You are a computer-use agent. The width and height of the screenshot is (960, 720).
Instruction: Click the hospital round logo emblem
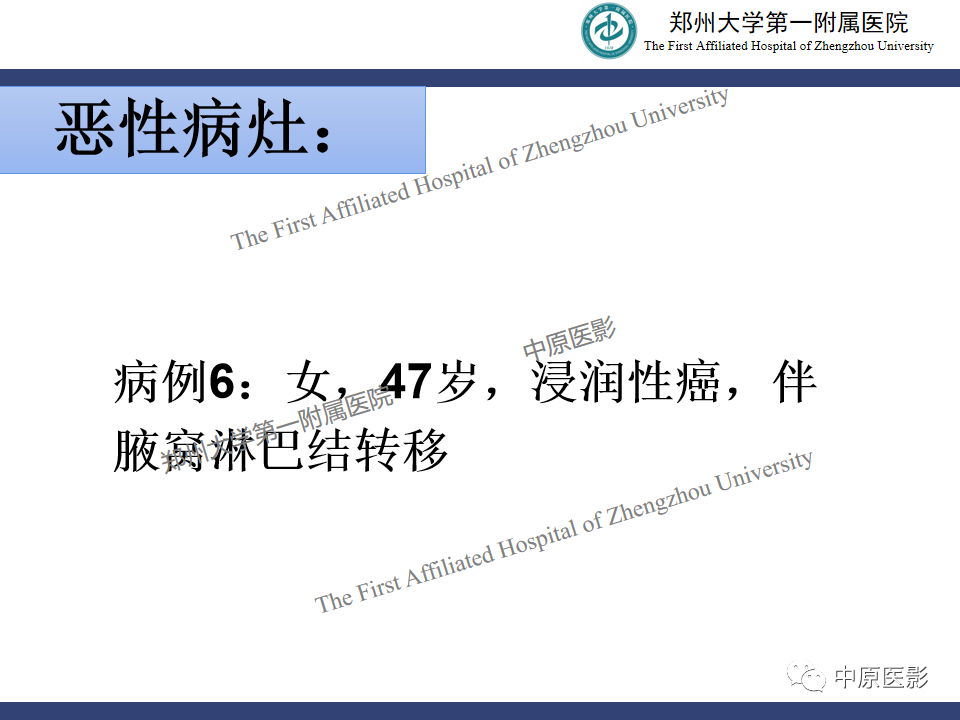[609, 31]
